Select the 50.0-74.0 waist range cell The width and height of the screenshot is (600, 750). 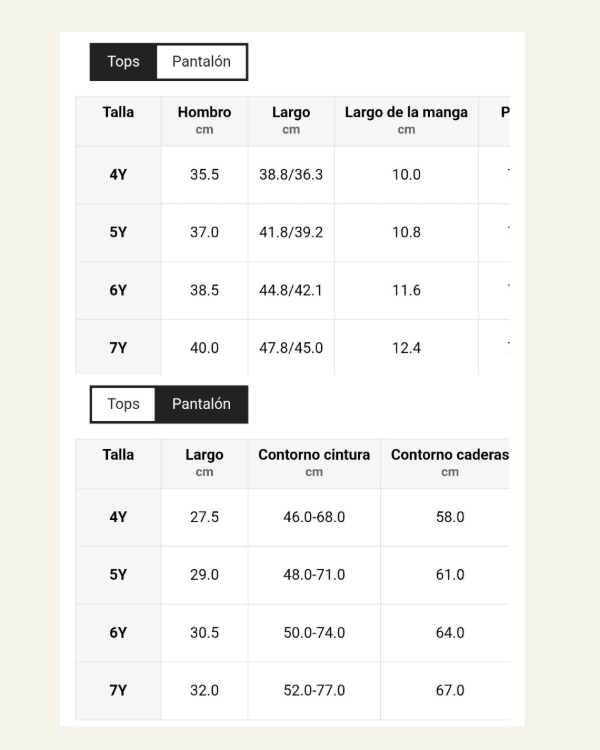314,634
